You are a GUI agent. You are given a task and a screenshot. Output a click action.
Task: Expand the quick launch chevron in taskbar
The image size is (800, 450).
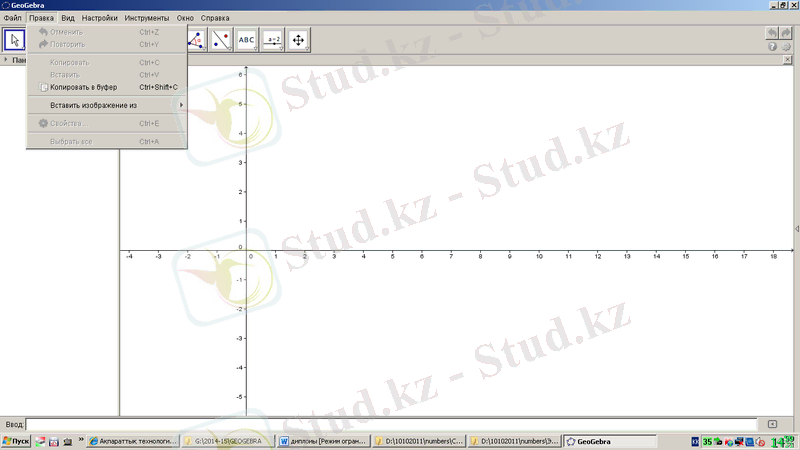pyautogui.click(x=81, y=440)
